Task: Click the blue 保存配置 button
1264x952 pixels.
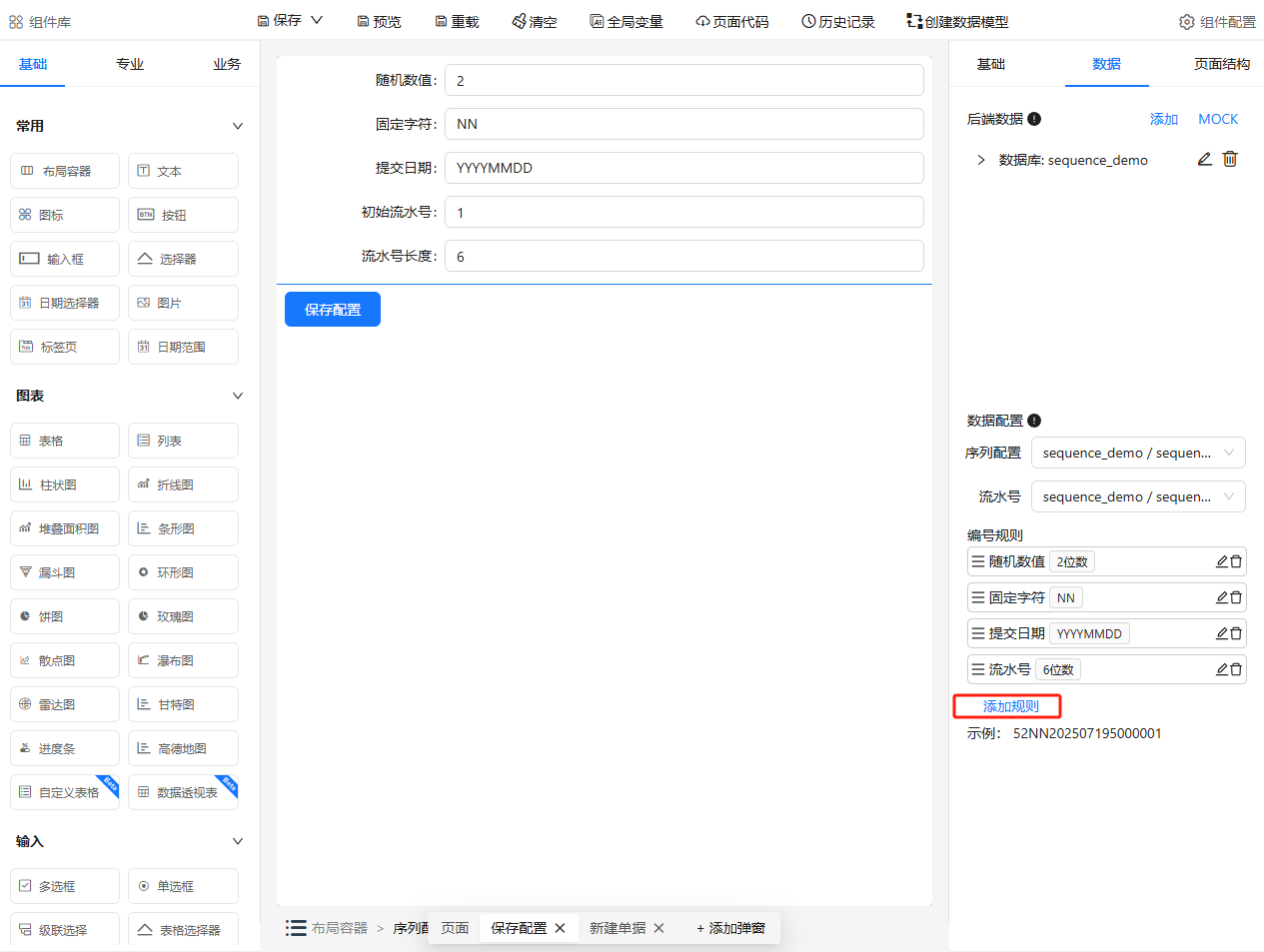Action: coord(332,309)
